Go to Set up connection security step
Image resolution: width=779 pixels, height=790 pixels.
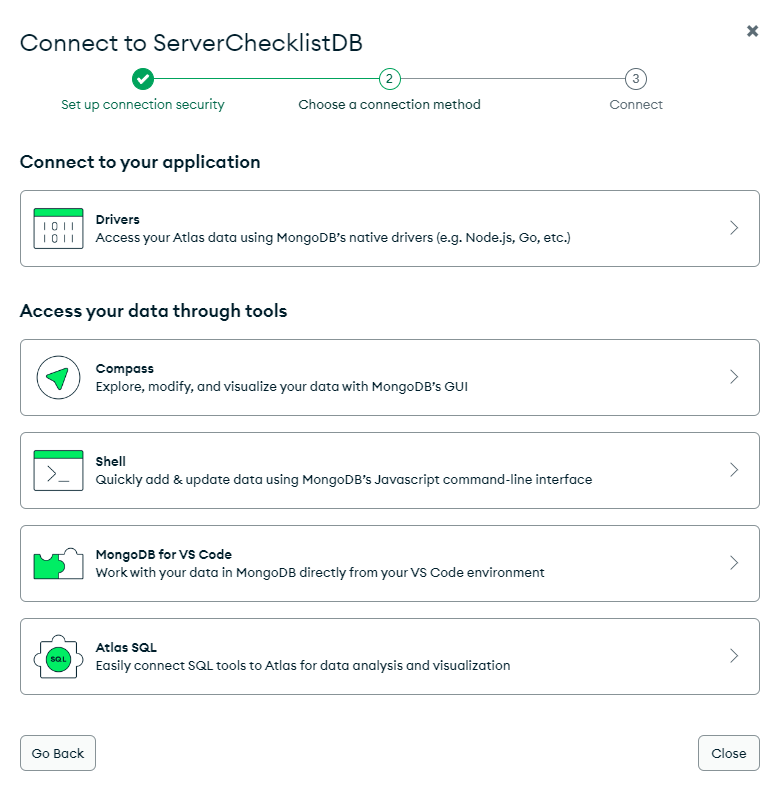(143, 104)
